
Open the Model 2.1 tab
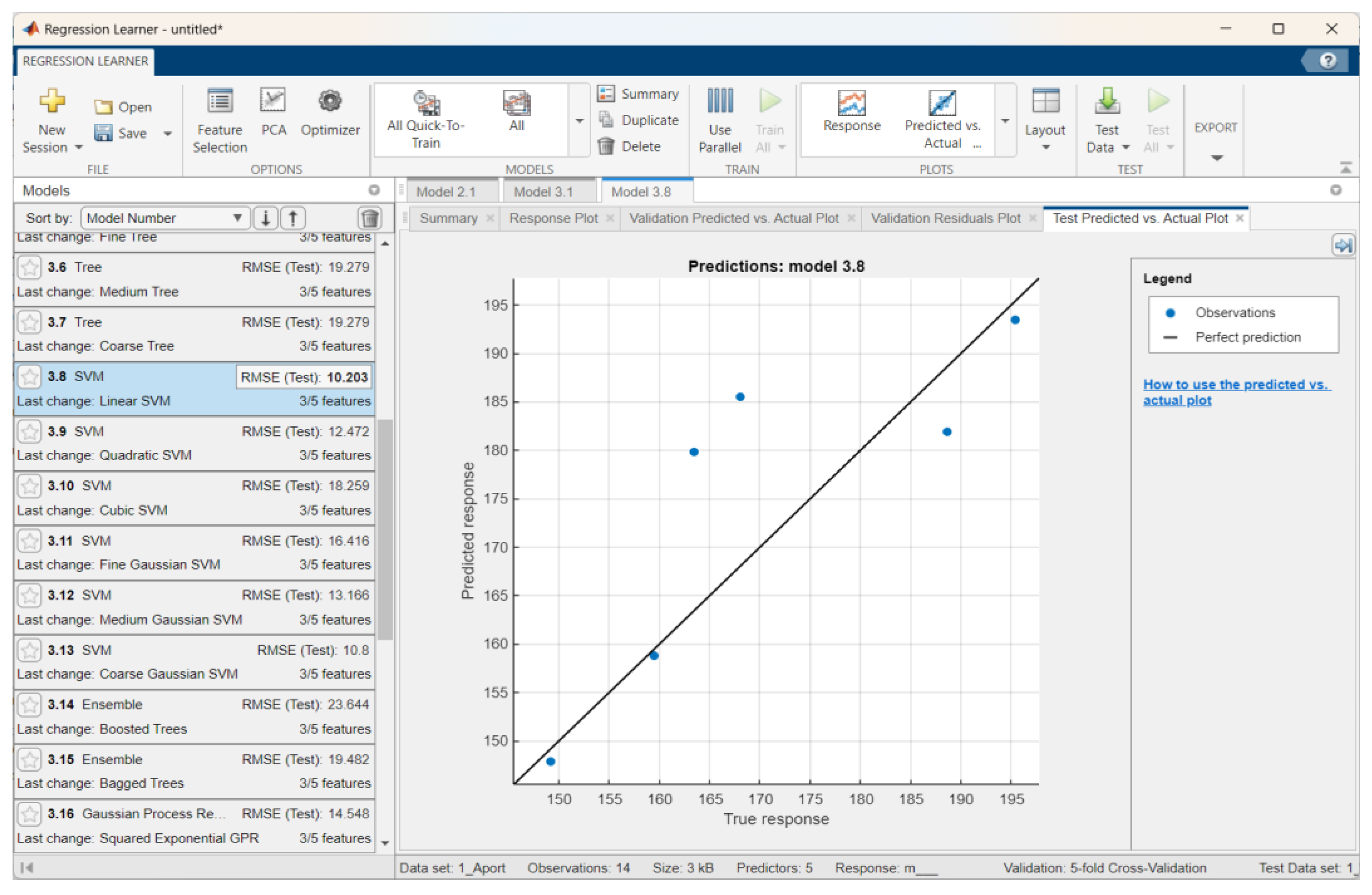[x=446, y=192]
